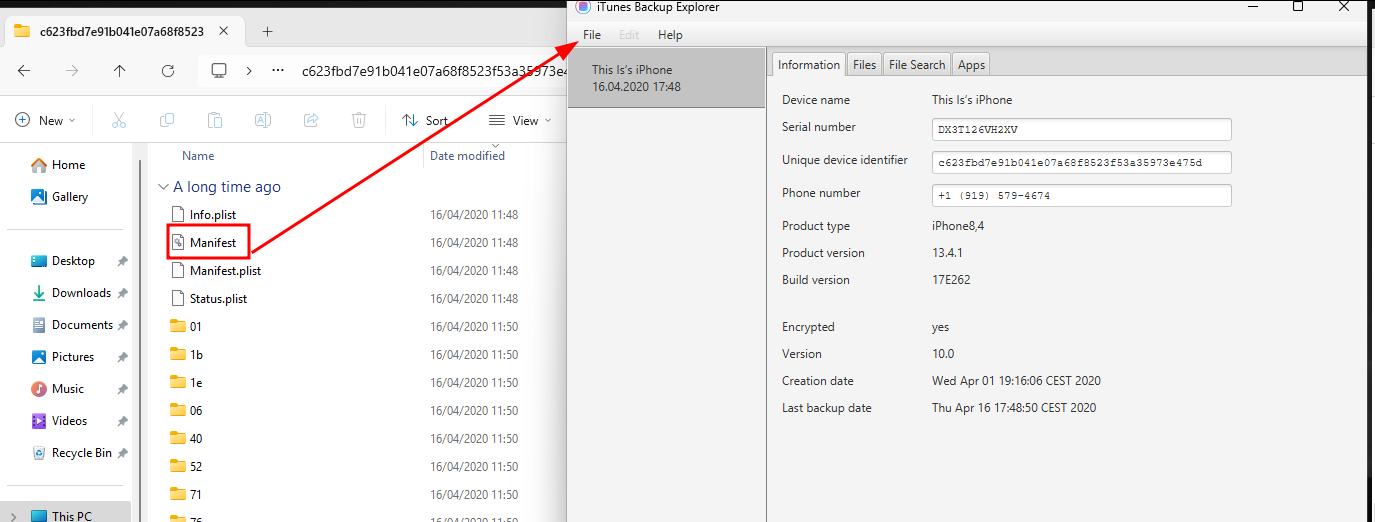Viewport: 1375px width, 522px height.
Task: Show hidden path with ellipsis button
Action: tap(277, 71)
